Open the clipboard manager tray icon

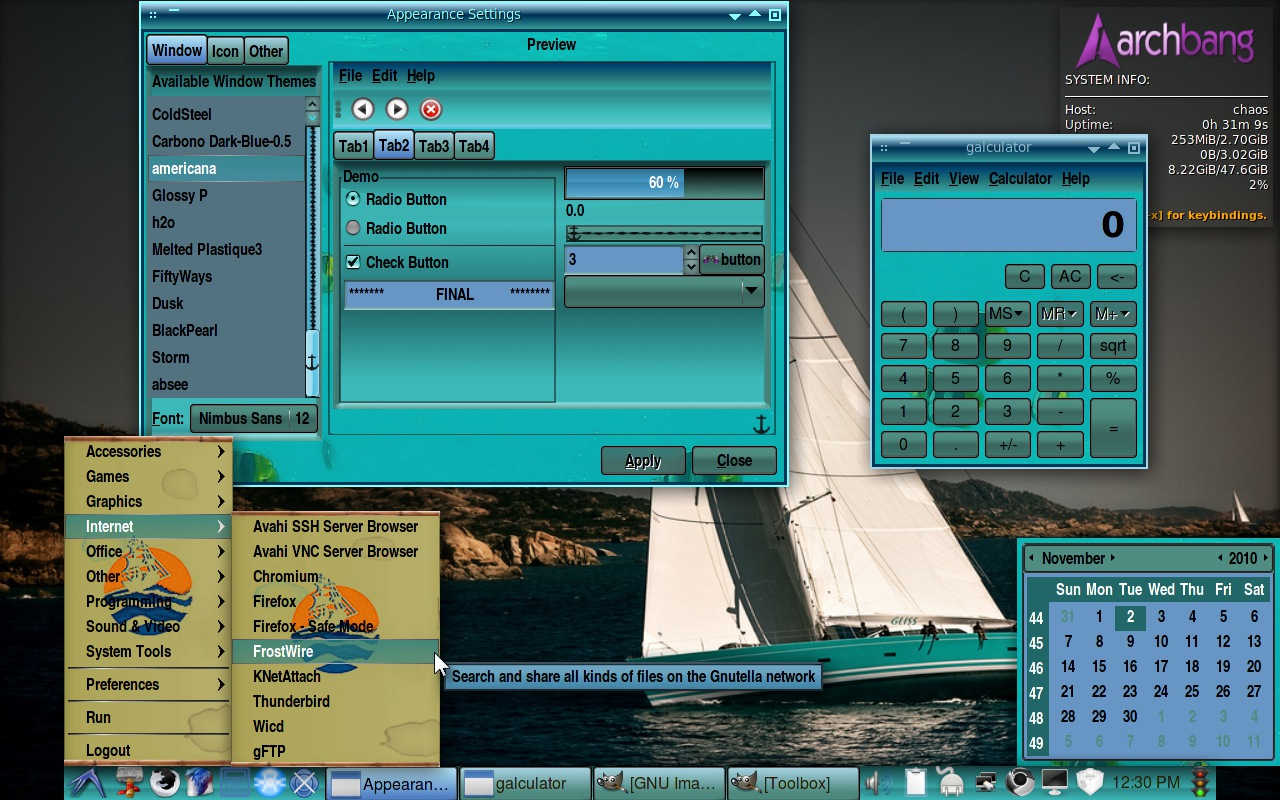(x=915, y=782)
